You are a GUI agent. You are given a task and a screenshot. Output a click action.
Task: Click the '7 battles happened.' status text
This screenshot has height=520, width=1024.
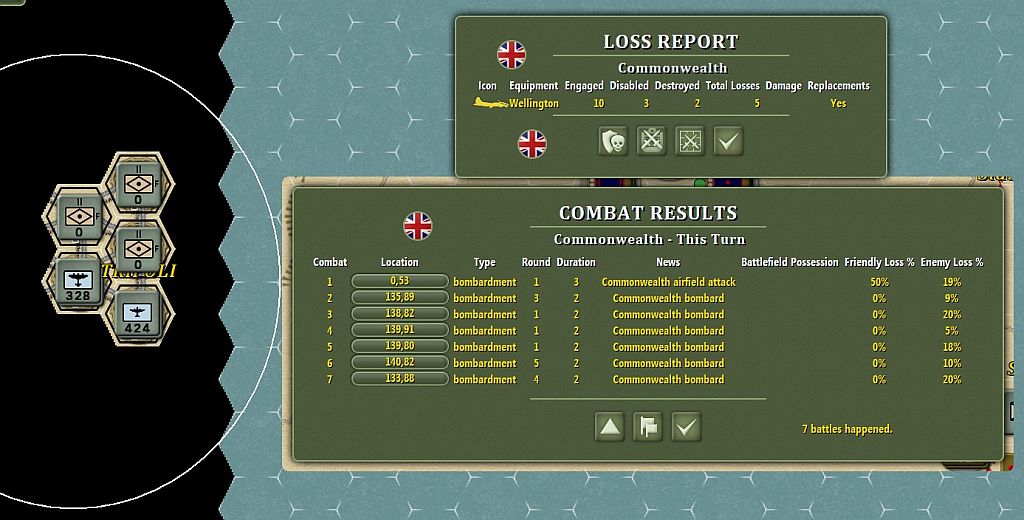point(847,429)
